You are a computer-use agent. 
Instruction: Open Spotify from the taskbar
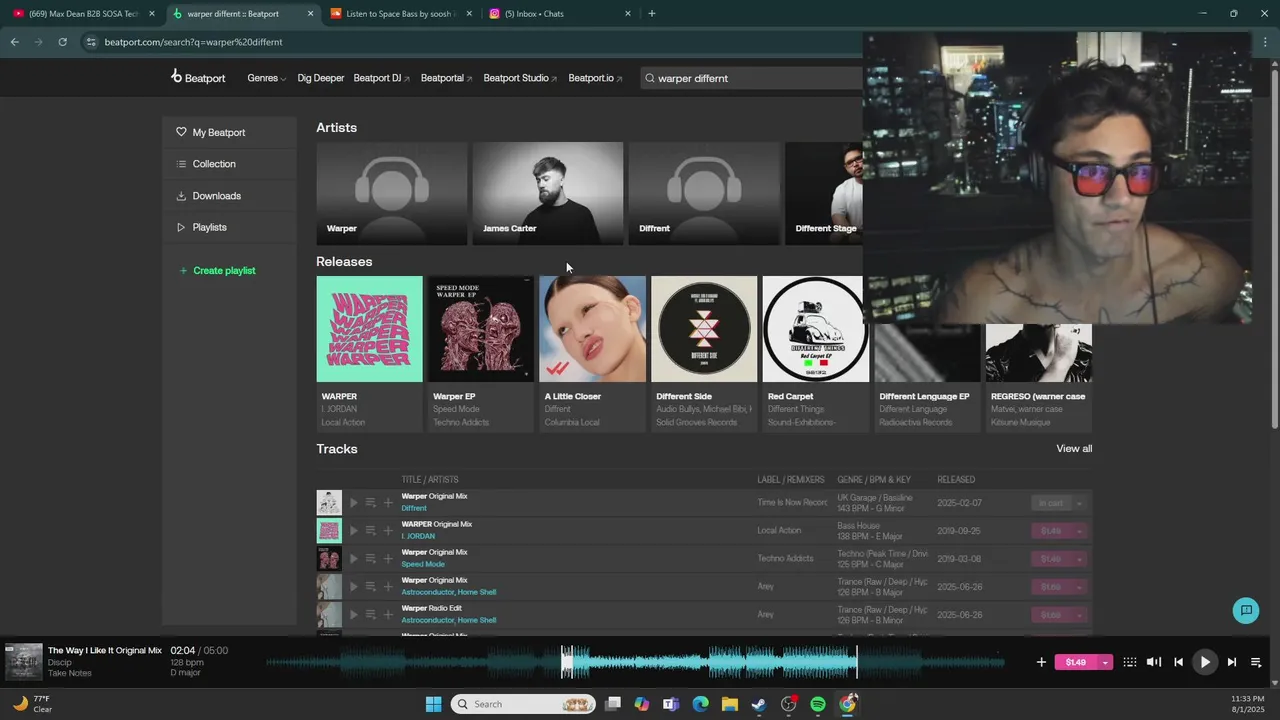tap(818, 704)
